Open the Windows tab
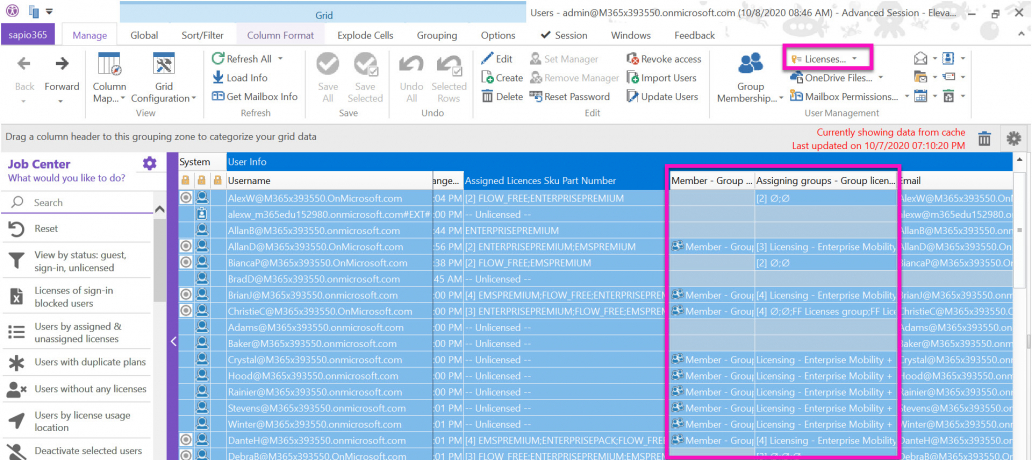The height and width of the screenshot is (460, 1032). coord(631,36)
